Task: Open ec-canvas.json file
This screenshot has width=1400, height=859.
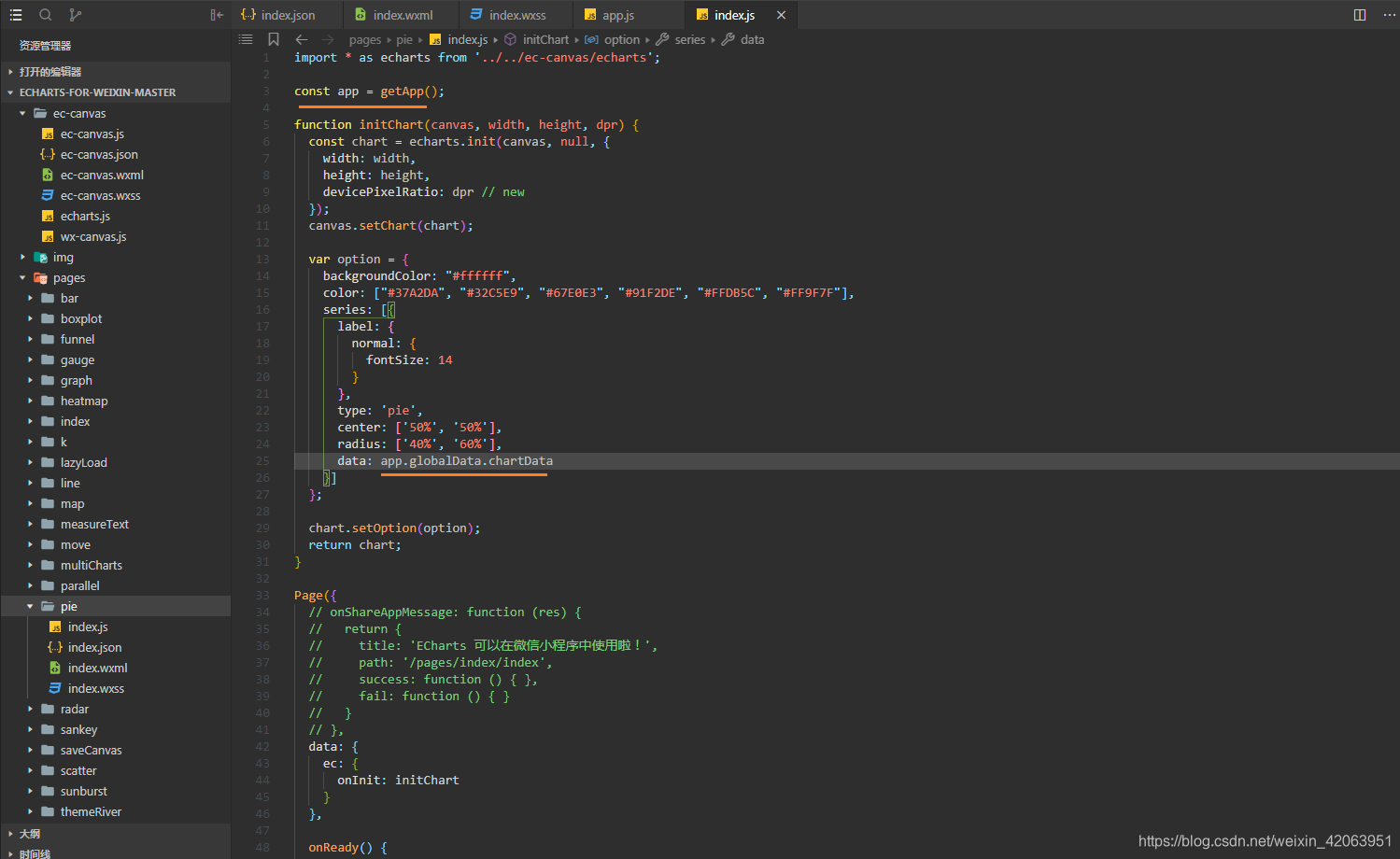Action: pos(116,154)
